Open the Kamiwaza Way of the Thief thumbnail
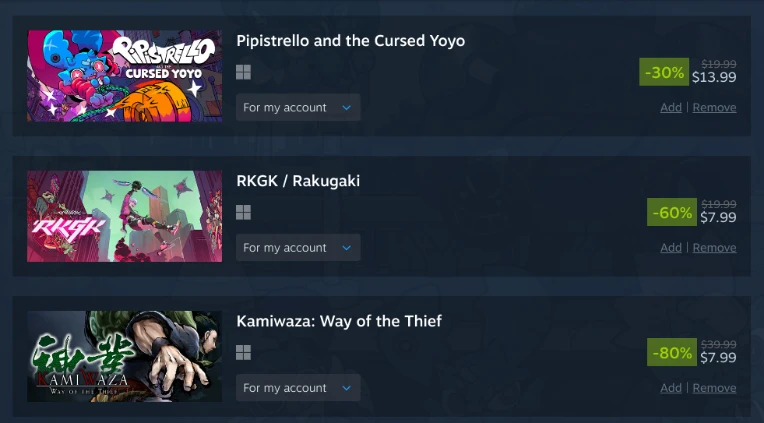Screen dimensions: 764x423 pyautogui.click(x=124, y=357)
